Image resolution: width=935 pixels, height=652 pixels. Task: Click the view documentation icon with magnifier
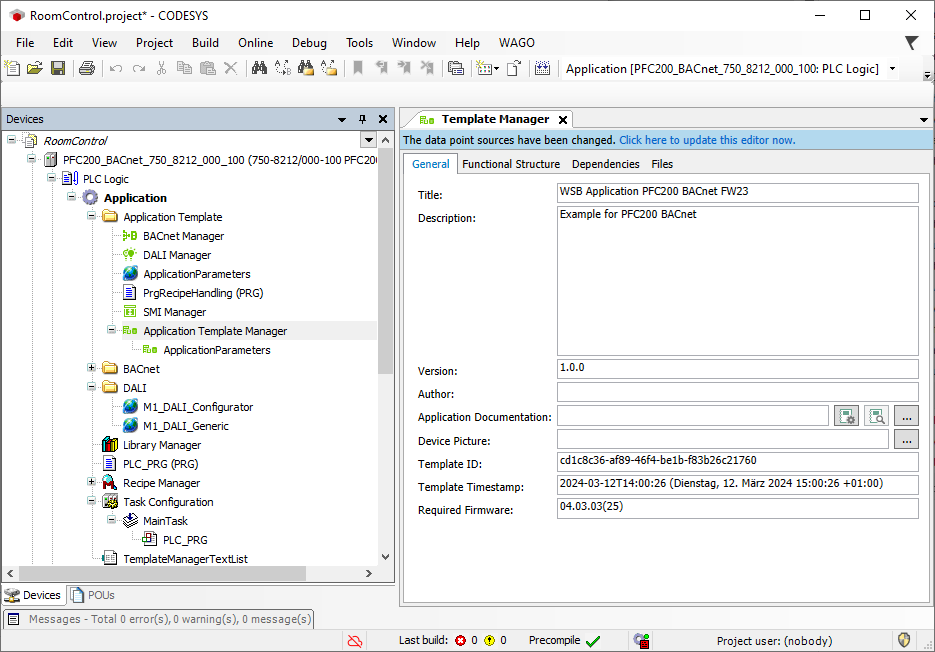point(877,416)
